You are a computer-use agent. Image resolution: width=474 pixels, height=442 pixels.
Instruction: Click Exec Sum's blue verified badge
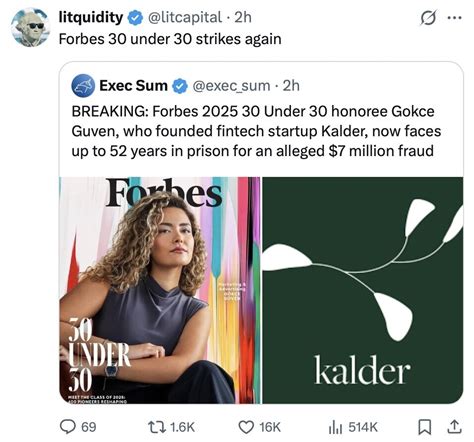pos(180,86)
